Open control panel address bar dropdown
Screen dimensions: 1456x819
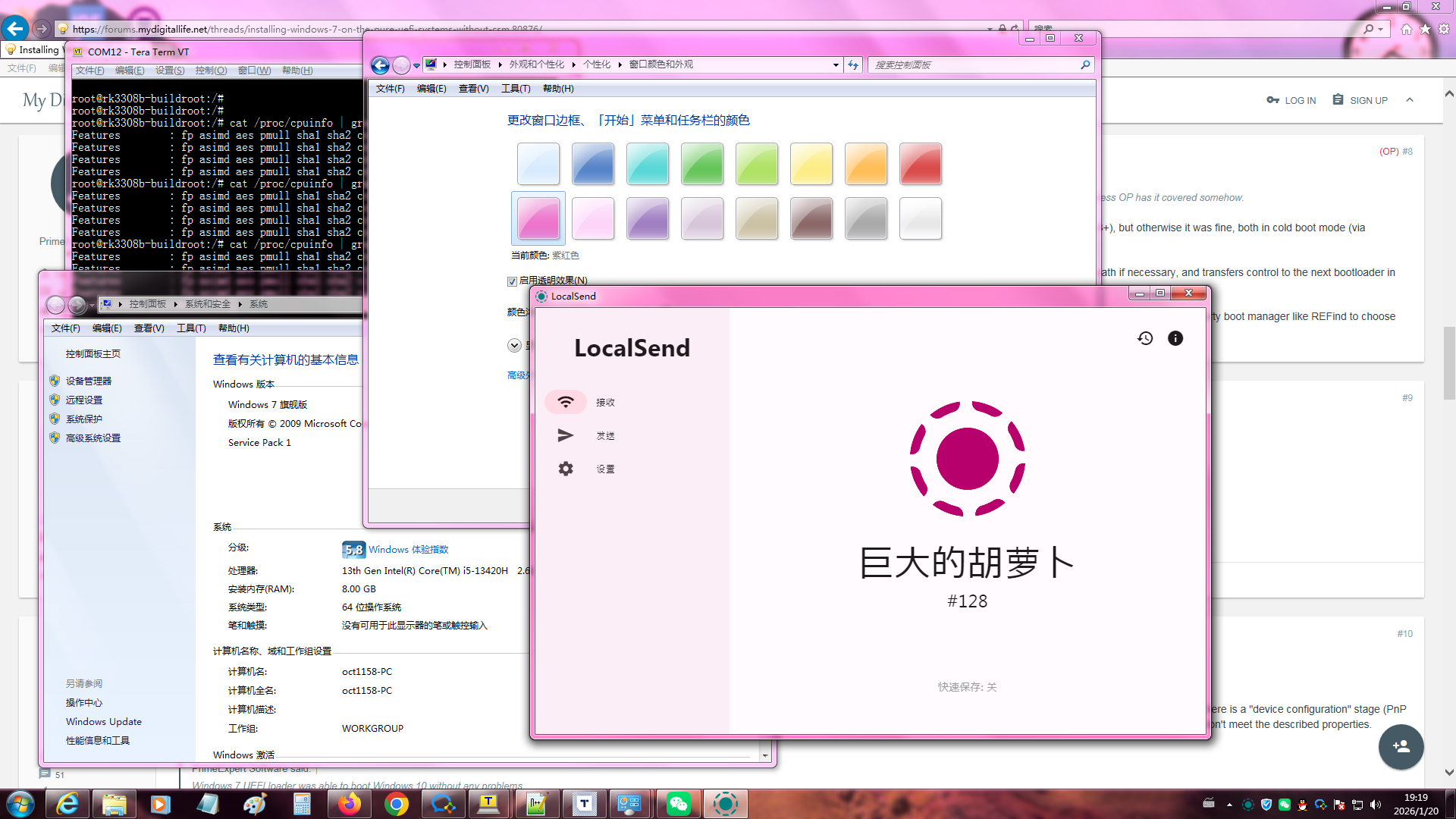point(836,64)
